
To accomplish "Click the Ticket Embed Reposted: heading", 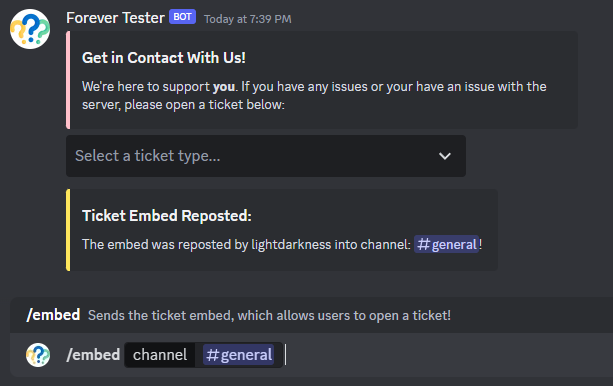I will [x=167, y=215].
